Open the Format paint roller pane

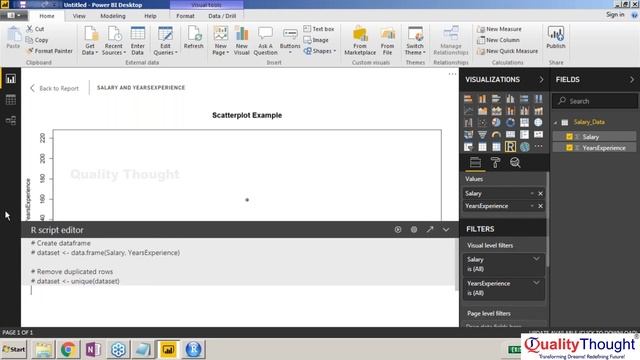[496, 162]
